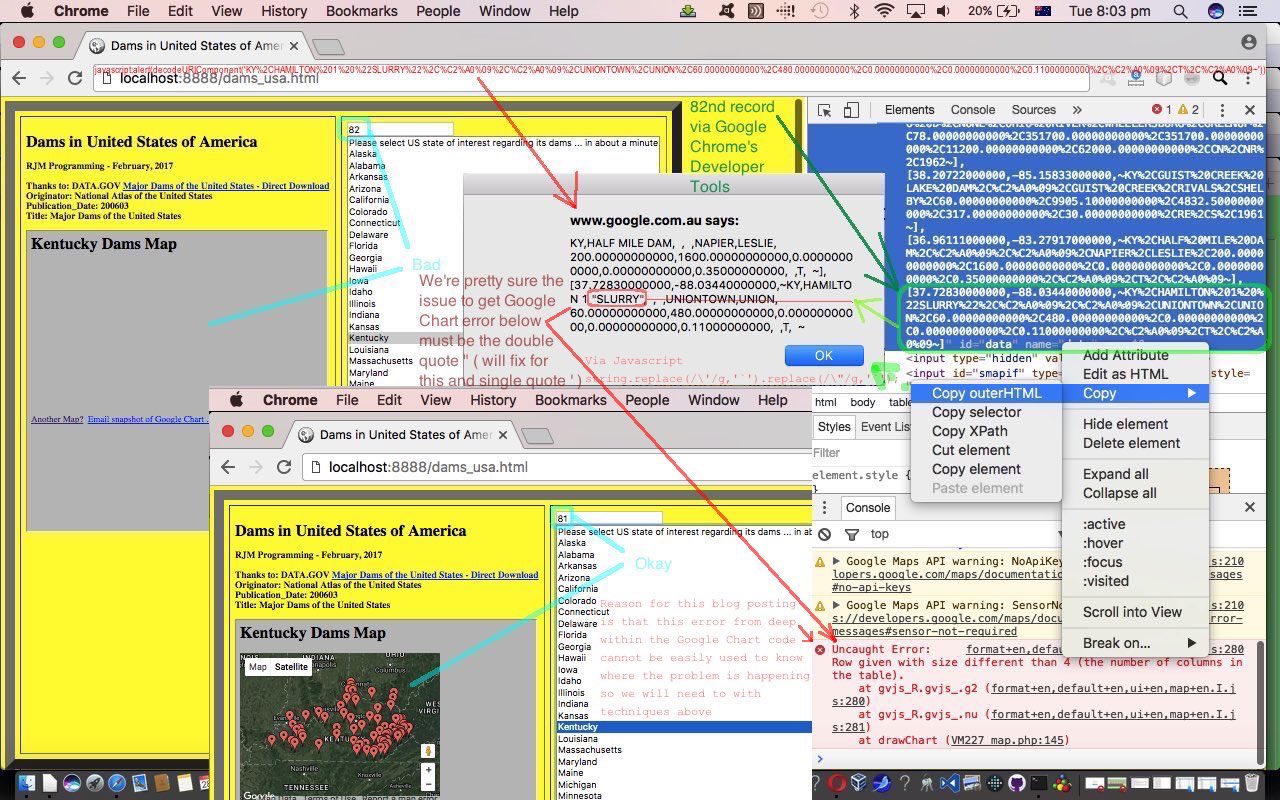1280x800 pixels.
Task: Go back in the top Chrome window
Action: (19, 78)
